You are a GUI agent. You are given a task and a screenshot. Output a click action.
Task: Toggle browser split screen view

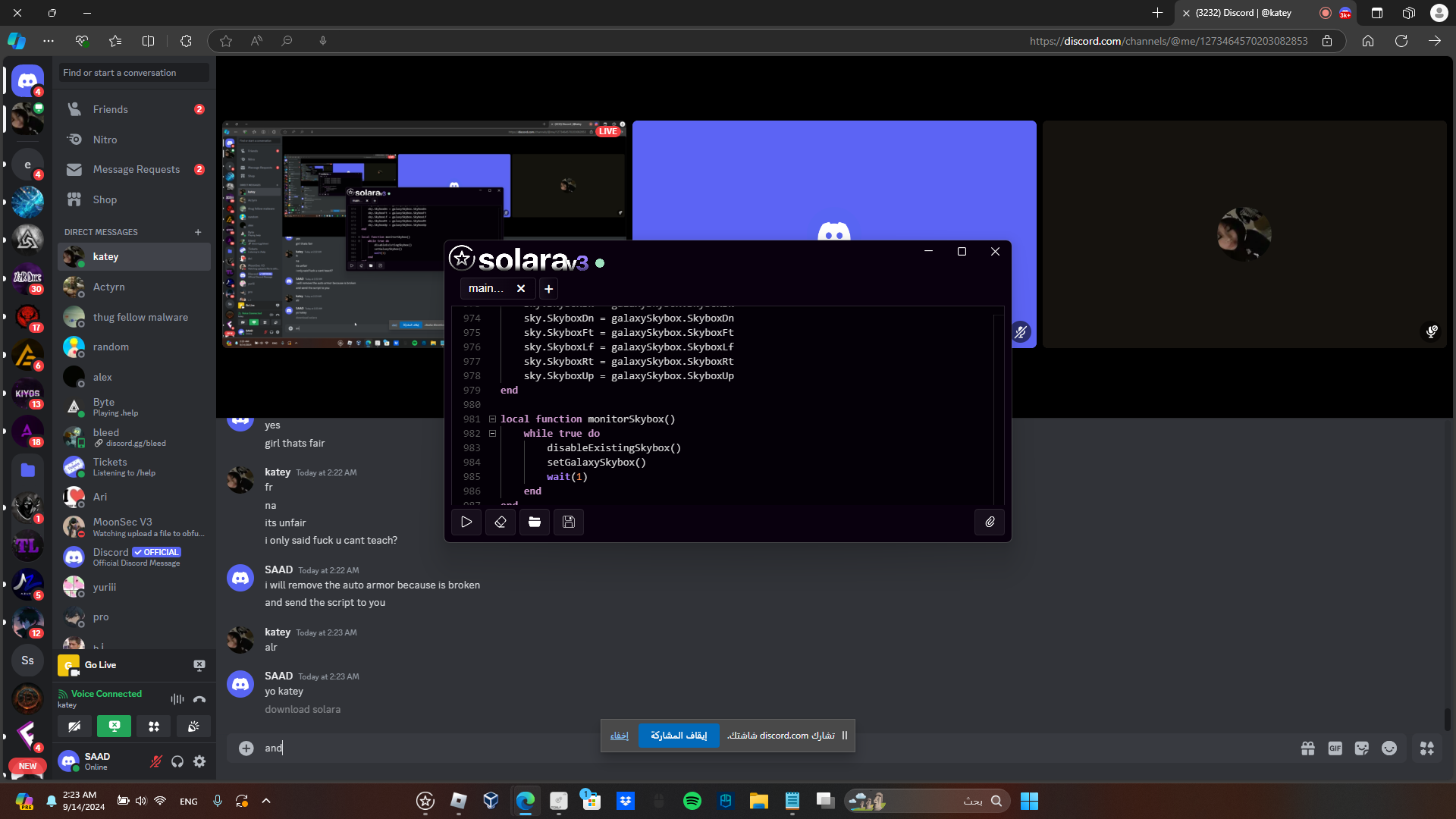coord(149,41)
